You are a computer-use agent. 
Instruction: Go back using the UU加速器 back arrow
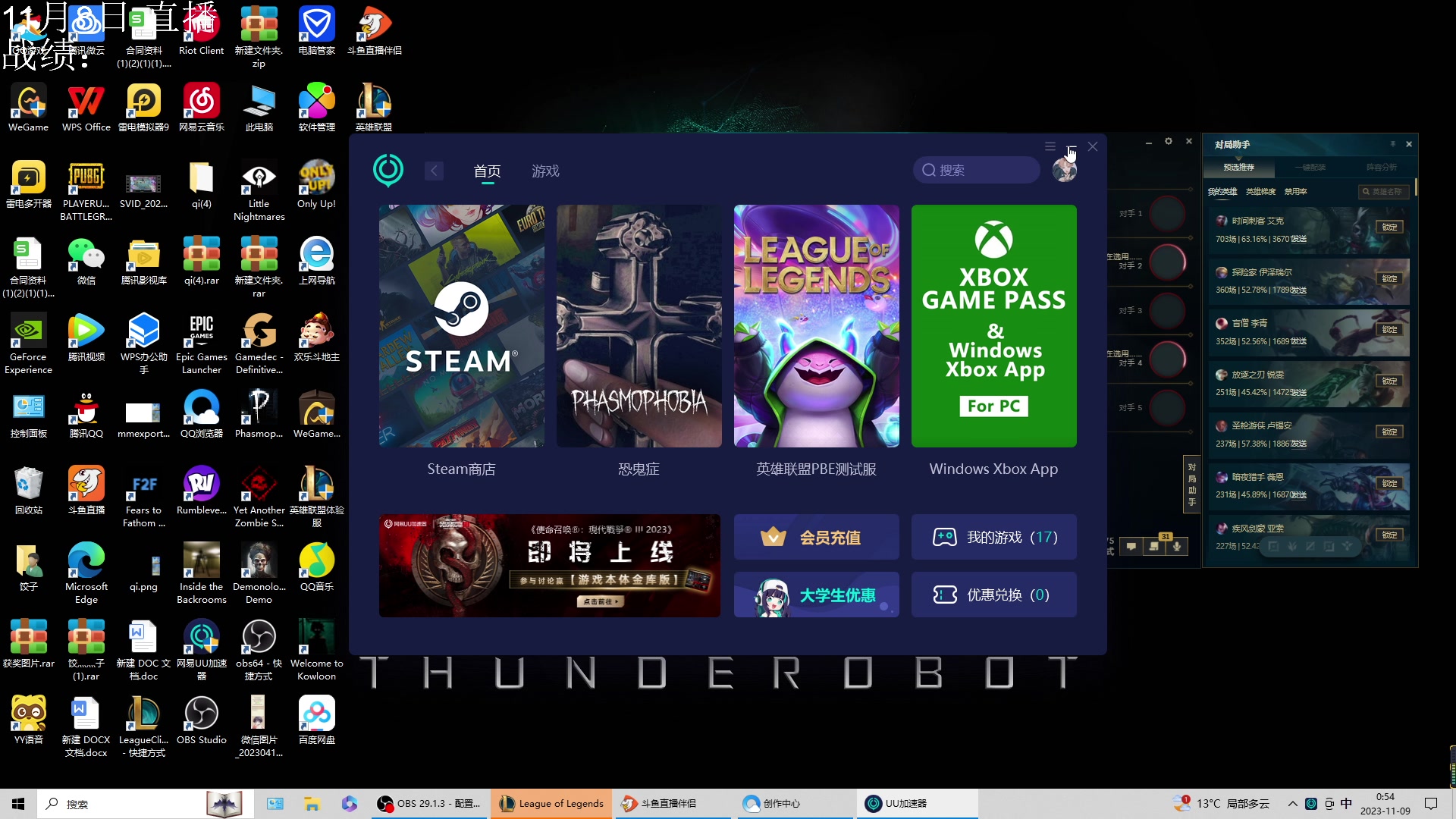[x=434, y=171]
